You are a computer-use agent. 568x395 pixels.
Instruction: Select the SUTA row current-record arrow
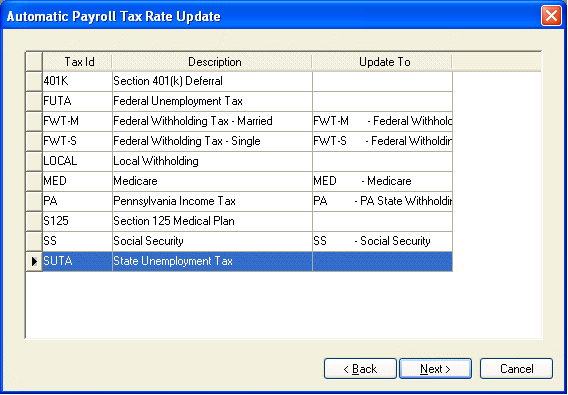pyautogui.click(x=34, y=261)
